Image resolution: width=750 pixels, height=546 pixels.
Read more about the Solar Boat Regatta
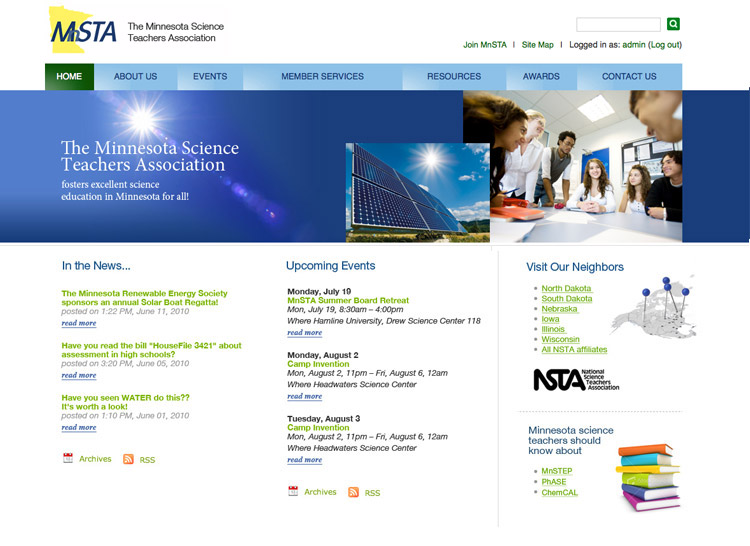point(79,323)
